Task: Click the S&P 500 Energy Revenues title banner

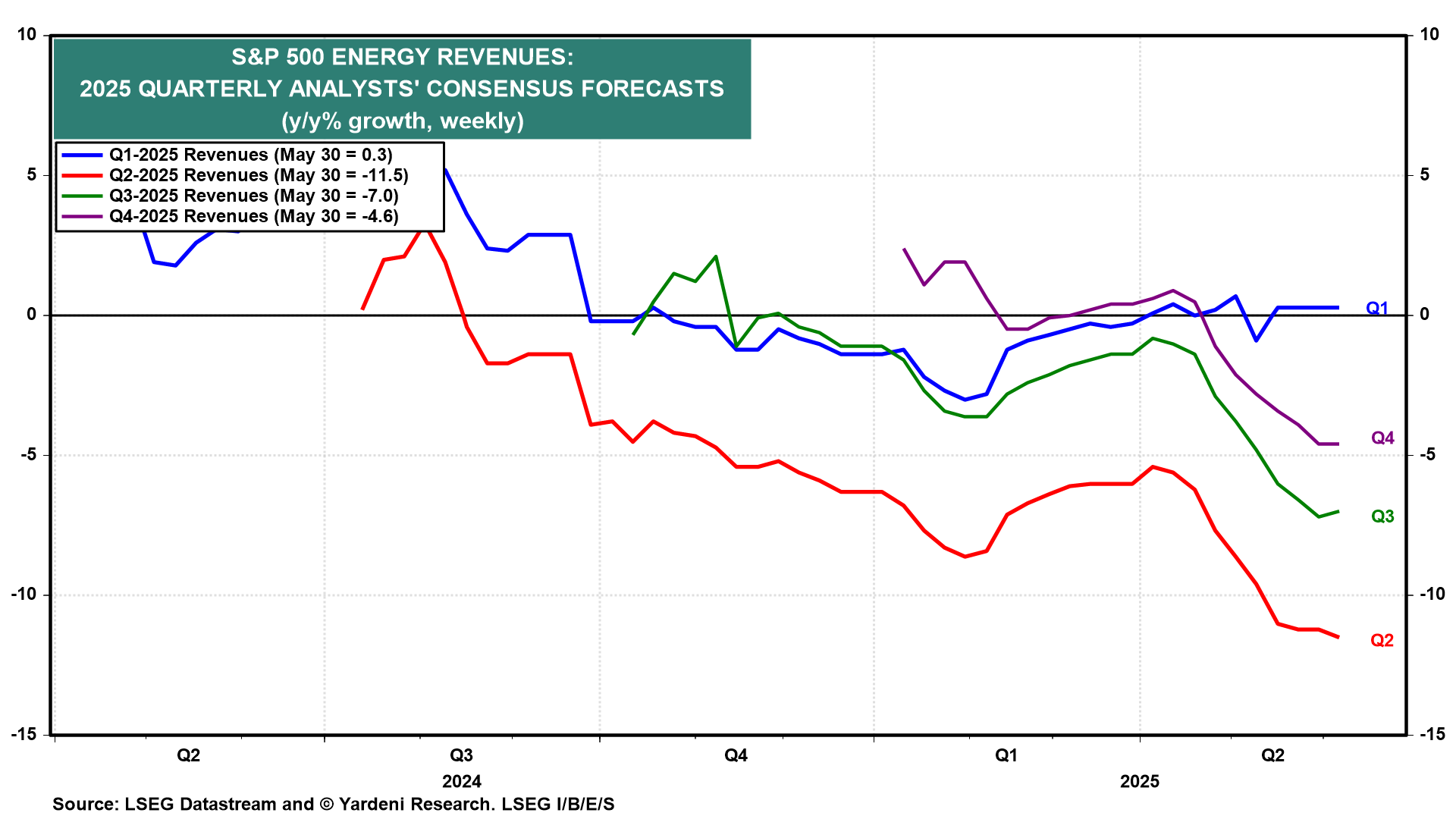Action: point(402,89)
